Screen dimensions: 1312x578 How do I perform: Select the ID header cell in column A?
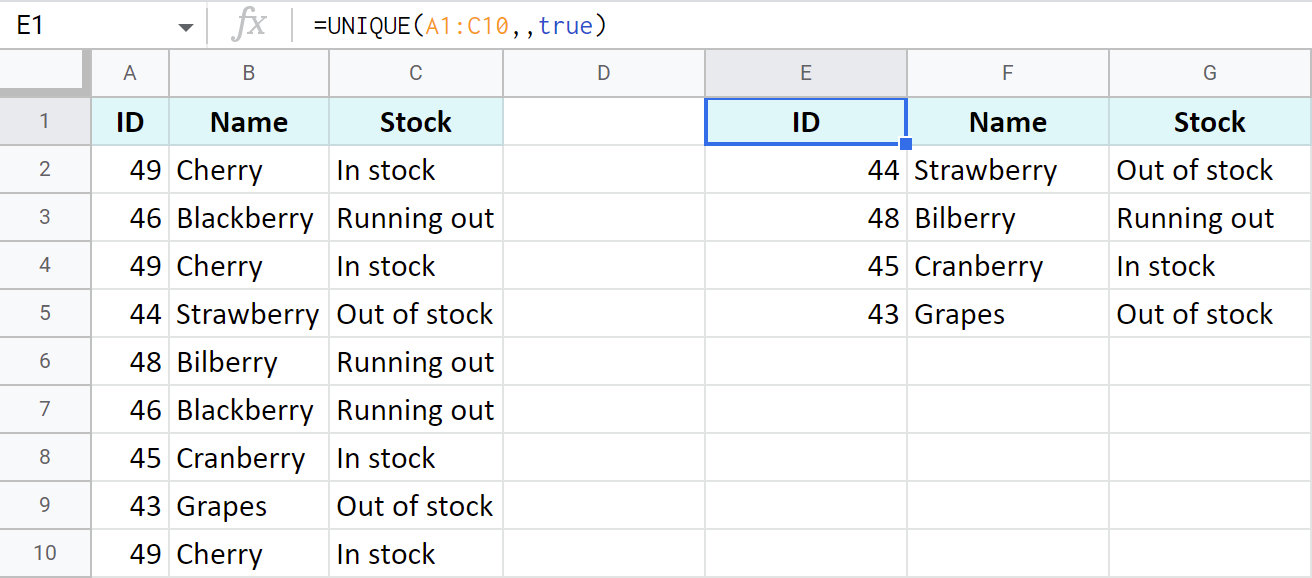pos(130,121)
